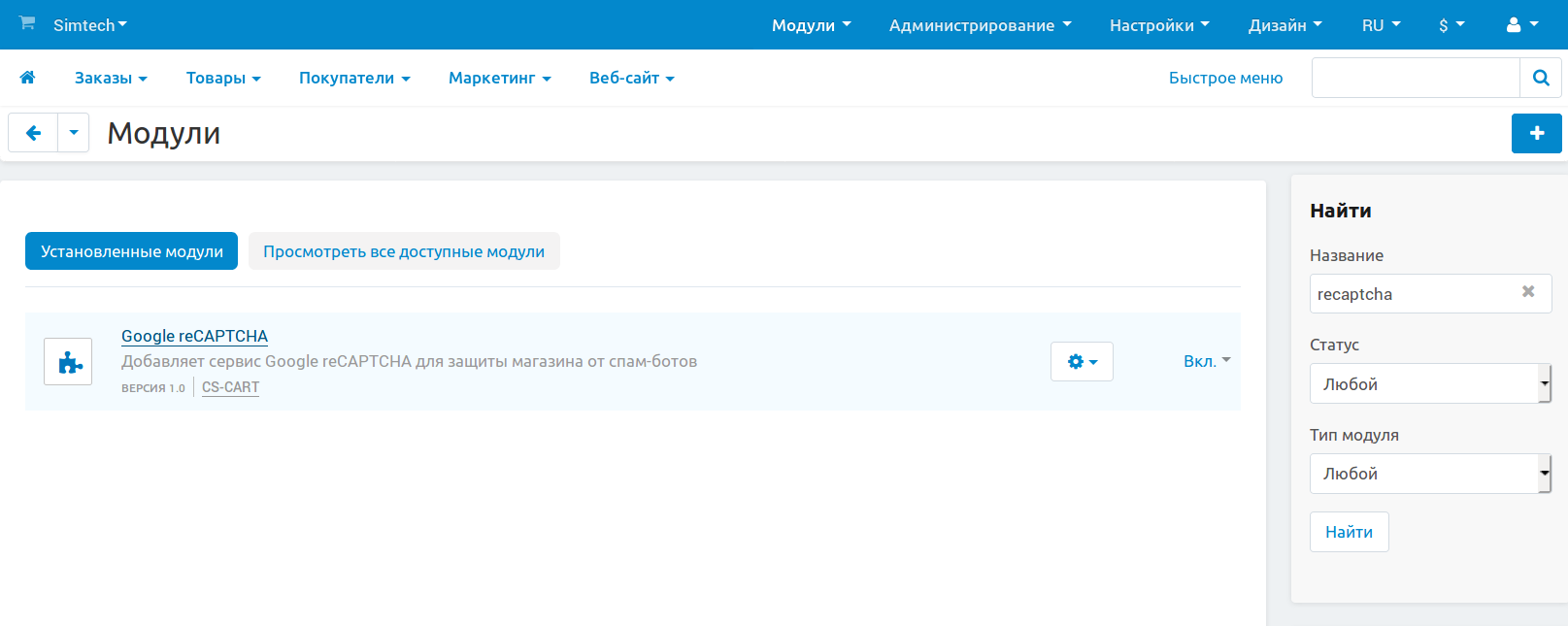Click the top search input field
This screenshot has width=1568, height=626.
pos(1415,78)
